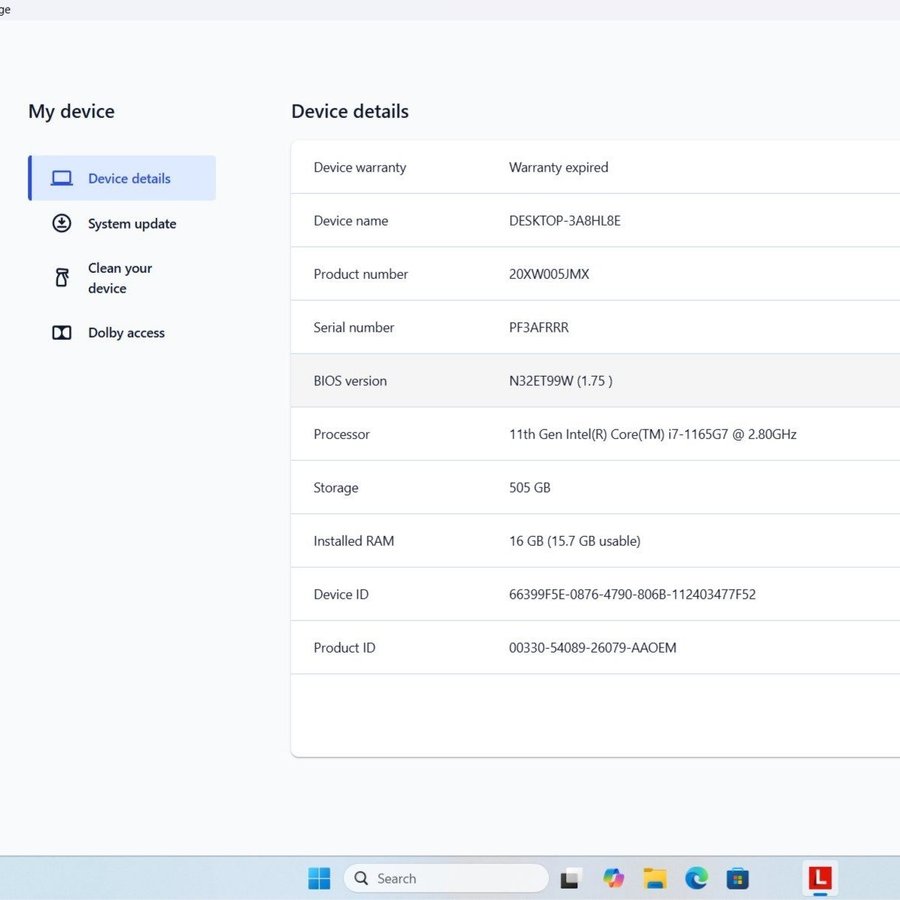Launch Microsoft Edge from the taskbar
The height and width of the screenshot is (900, 900).
[x=696, y=878]
